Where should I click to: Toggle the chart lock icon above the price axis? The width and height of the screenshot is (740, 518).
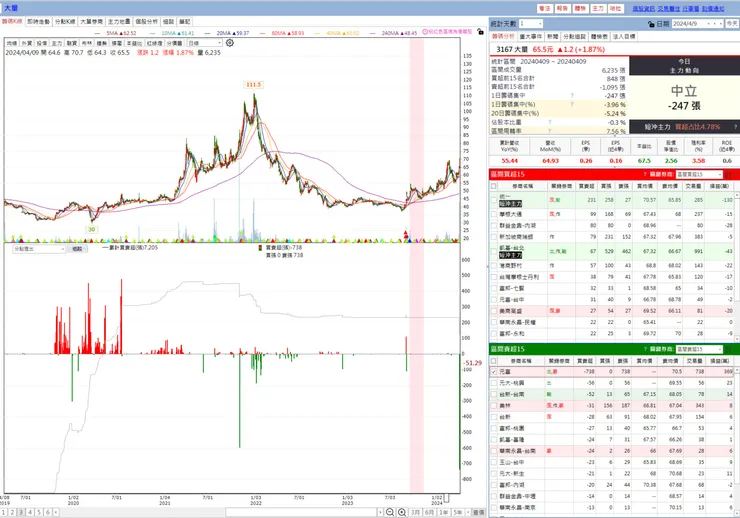tap(480, 32)
